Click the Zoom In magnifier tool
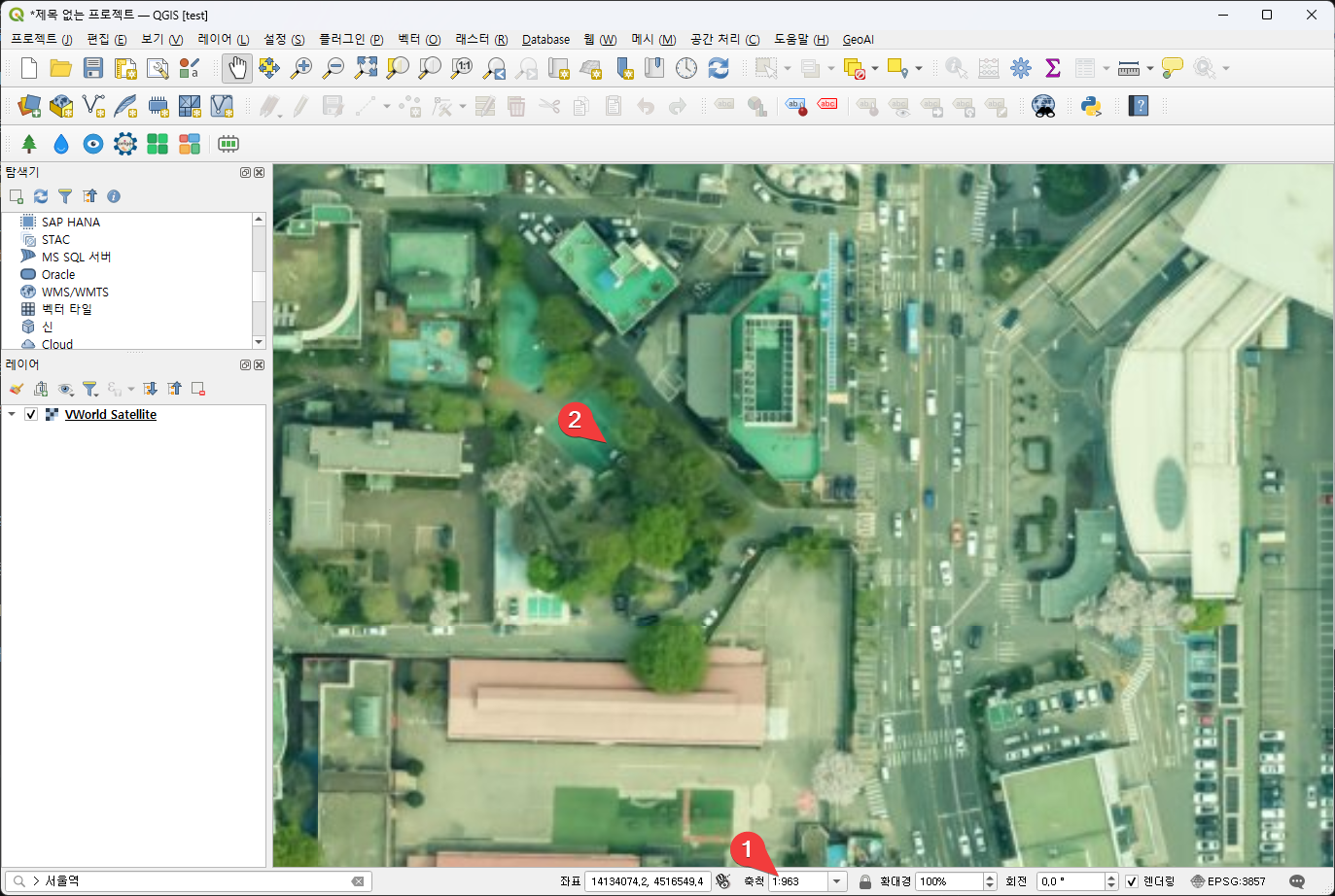1335x896 pixels. [301, 68]
